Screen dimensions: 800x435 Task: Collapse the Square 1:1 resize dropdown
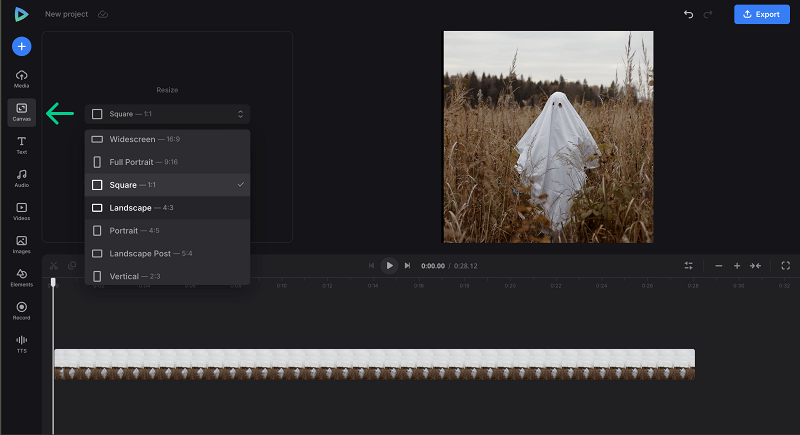coord(167,114)
